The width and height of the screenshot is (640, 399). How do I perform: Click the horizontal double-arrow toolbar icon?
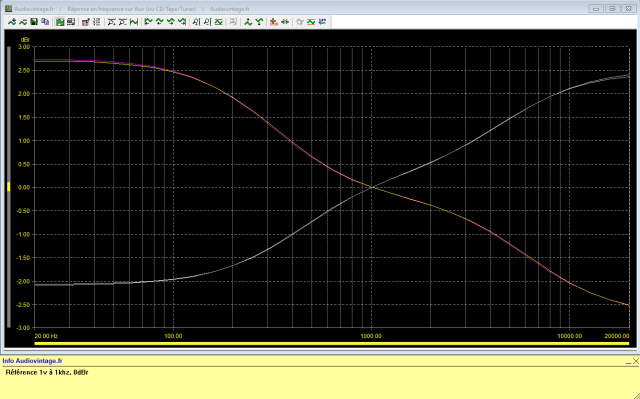[x=285, y=22]
